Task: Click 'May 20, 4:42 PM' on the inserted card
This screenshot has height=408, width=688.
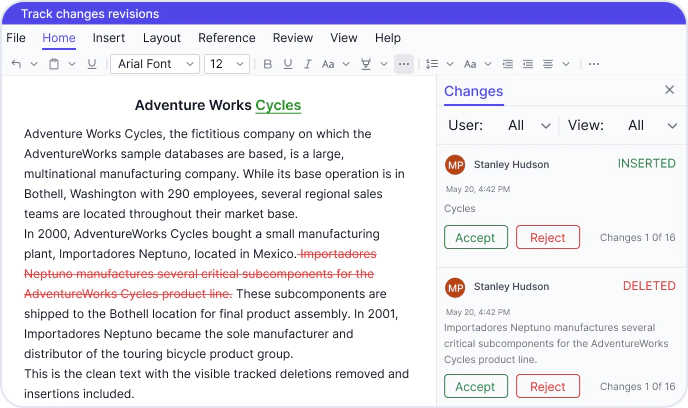Action: click(x=478, y=189)
